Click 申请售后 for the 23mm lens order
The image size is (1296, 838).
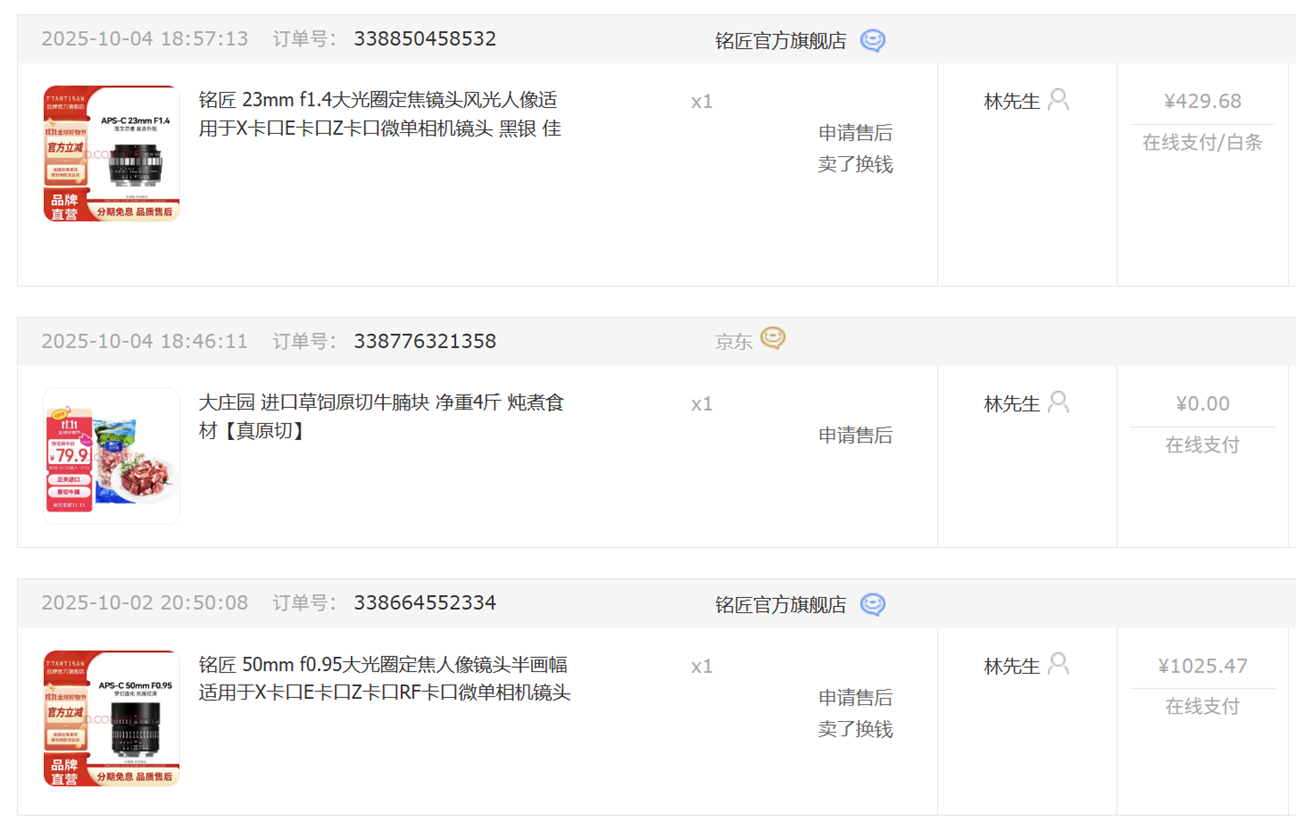[855, 133]
